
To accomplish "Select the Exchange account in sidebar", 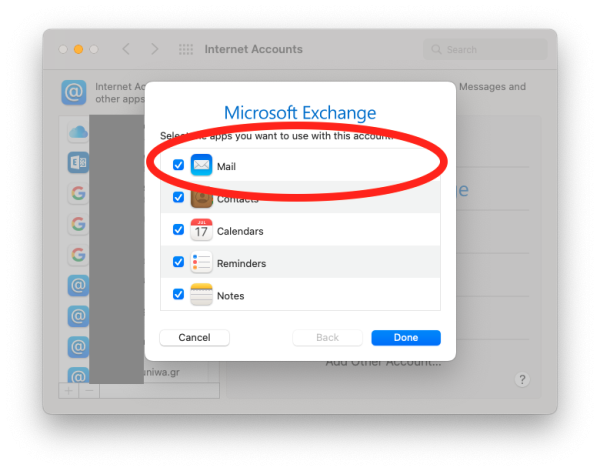I will click(78, 163).
